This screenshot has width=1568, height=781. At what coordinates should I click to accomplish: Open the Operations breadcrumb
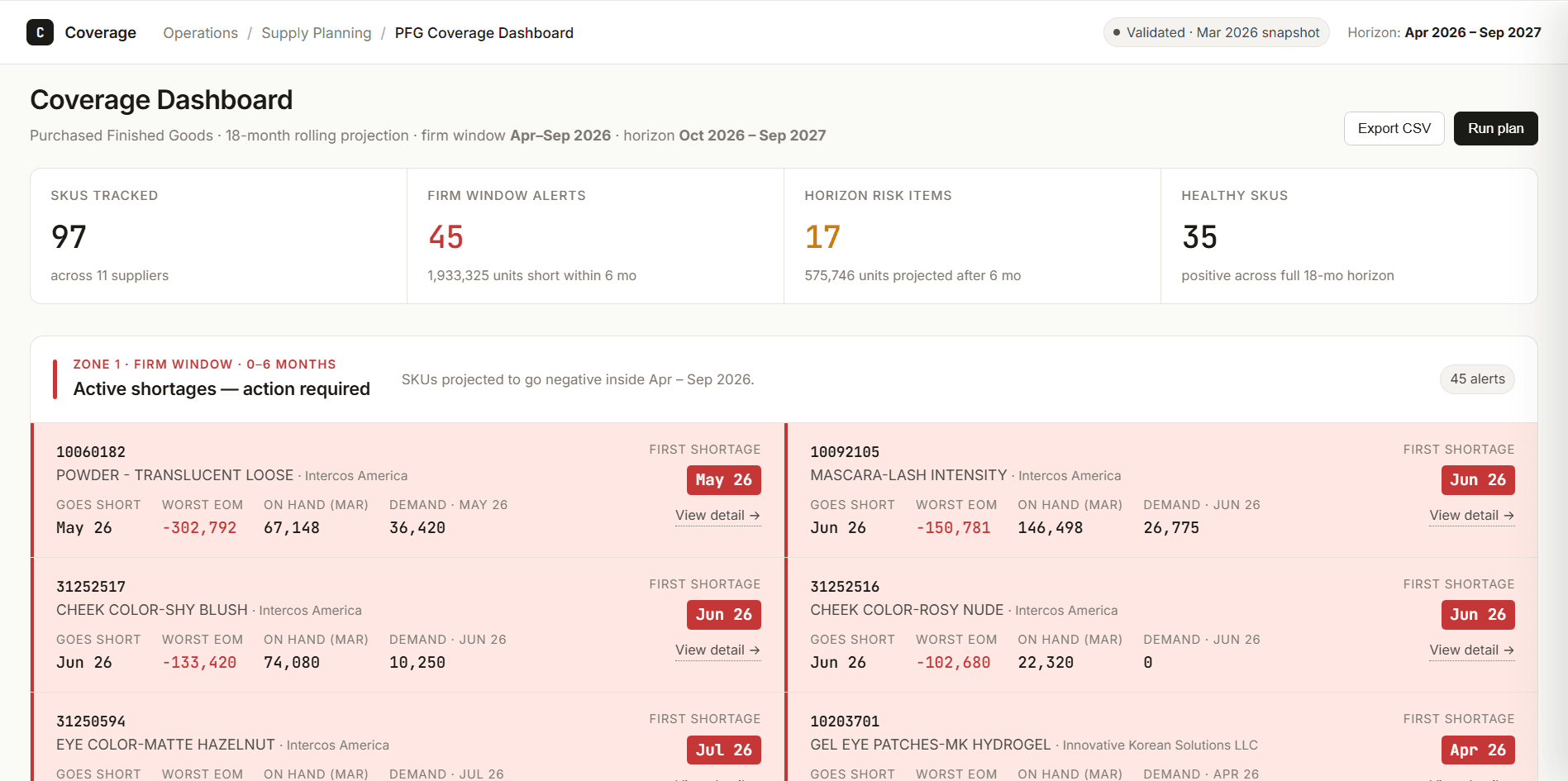pos(200,33)
